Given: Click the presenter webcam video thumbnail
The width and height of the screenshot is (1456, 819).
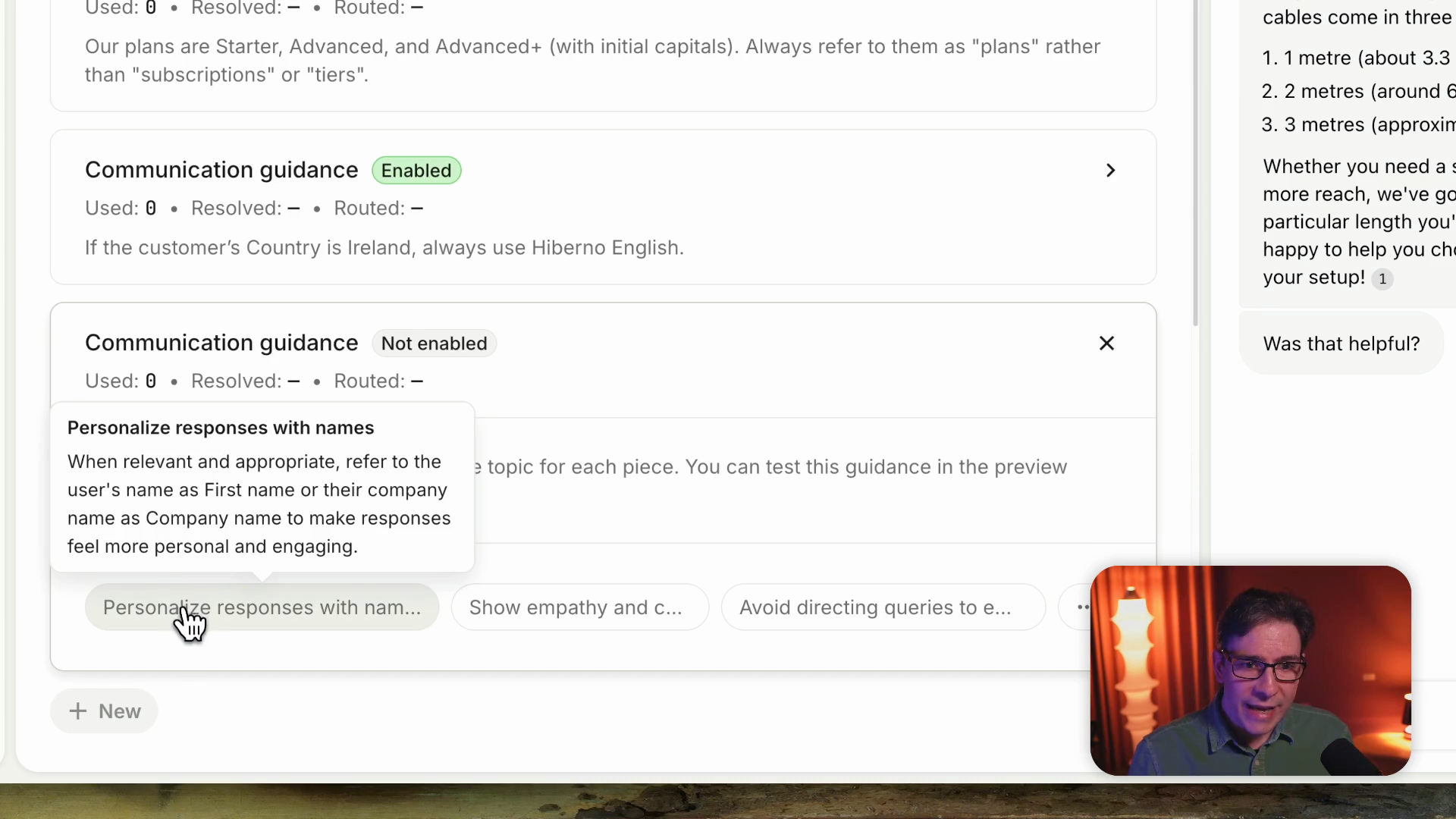Looking at the screenshot, I should pos(1250,670).
